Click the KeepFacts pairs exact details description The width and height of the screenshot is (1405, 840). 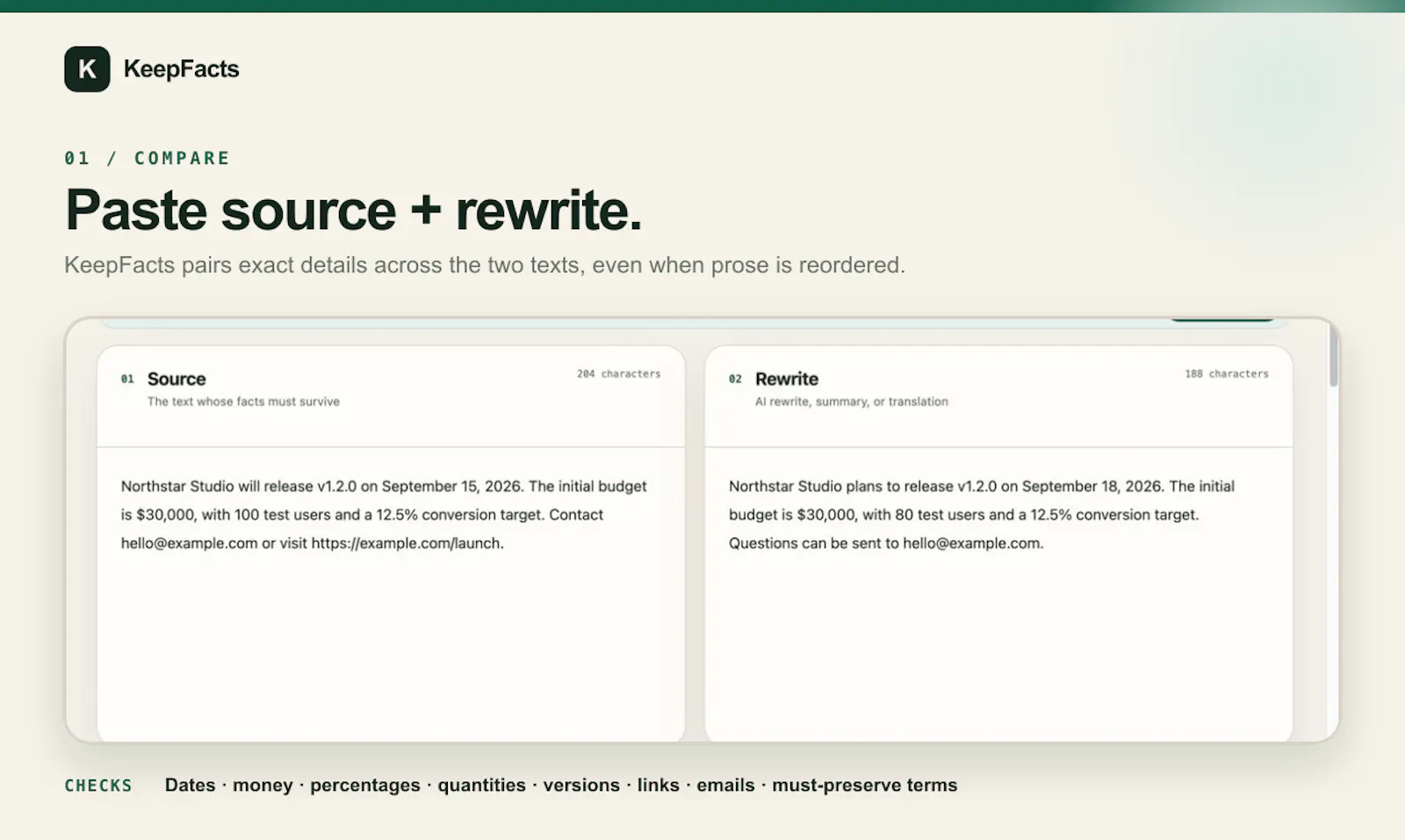pos(485,265)
